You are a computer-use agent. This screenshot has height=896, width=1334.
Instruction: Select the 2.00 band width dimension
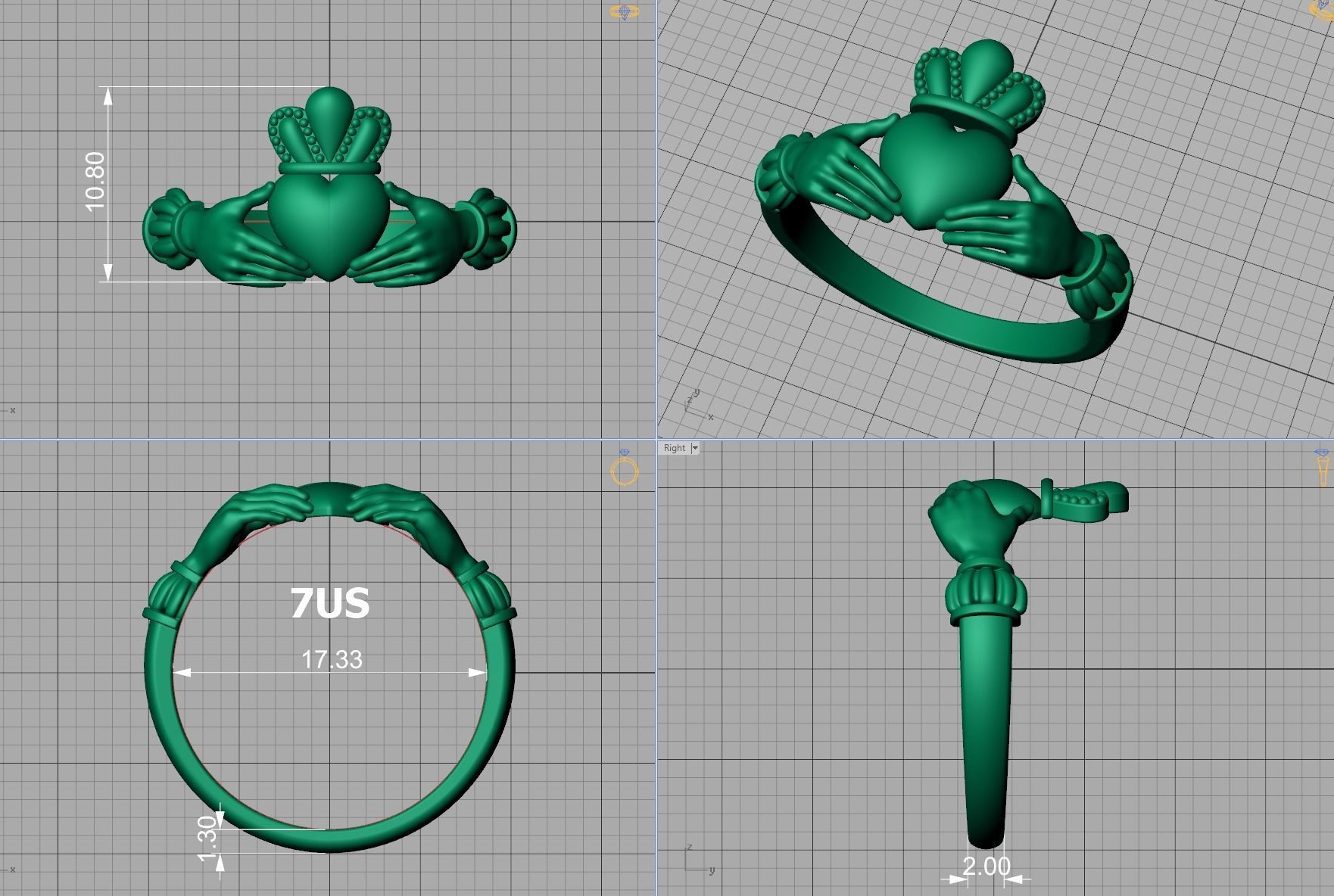(x=986, y=866)
